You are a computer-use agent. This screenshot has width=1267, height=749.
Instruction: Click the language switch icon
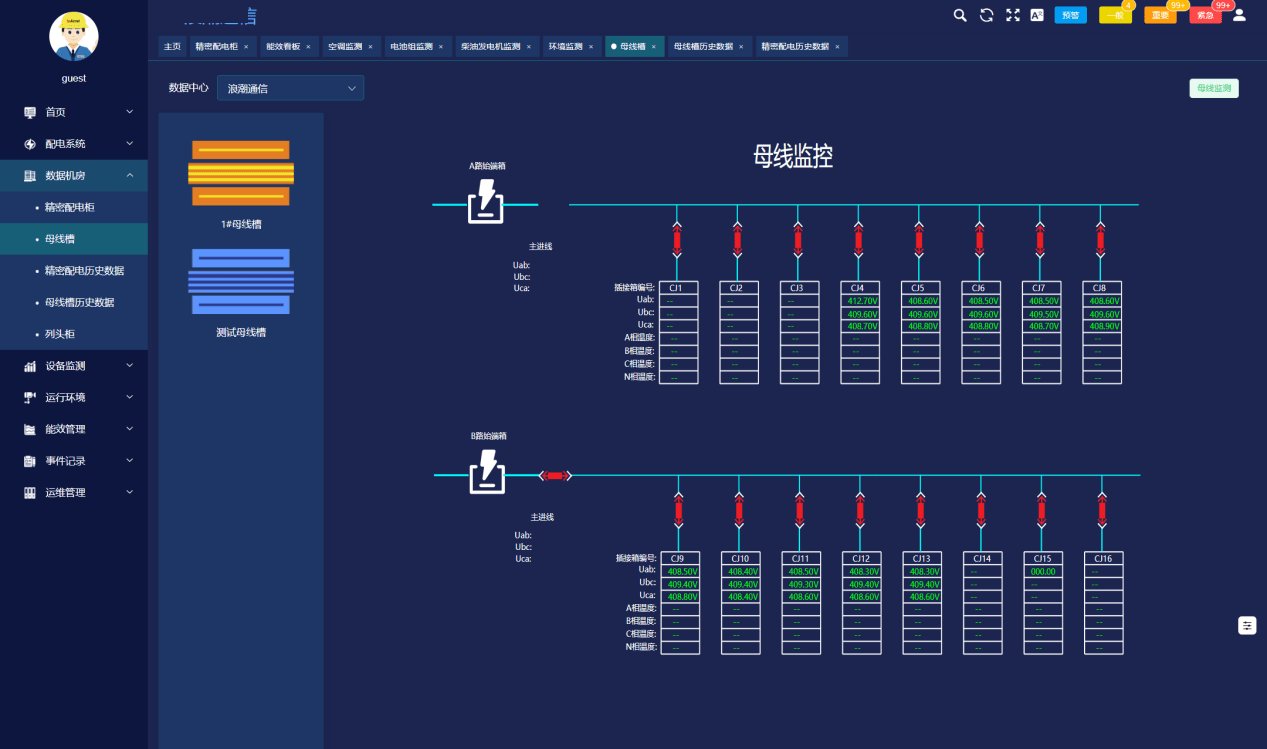[1037, 15]
